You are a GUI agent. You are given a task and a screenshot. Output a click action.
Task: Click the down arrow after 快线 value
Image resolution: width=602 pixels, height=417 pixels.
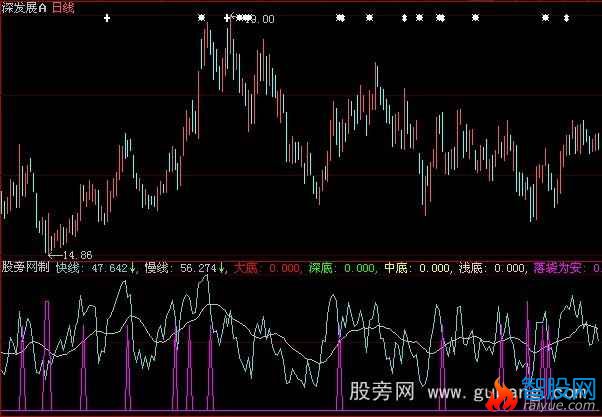(132, 268)
